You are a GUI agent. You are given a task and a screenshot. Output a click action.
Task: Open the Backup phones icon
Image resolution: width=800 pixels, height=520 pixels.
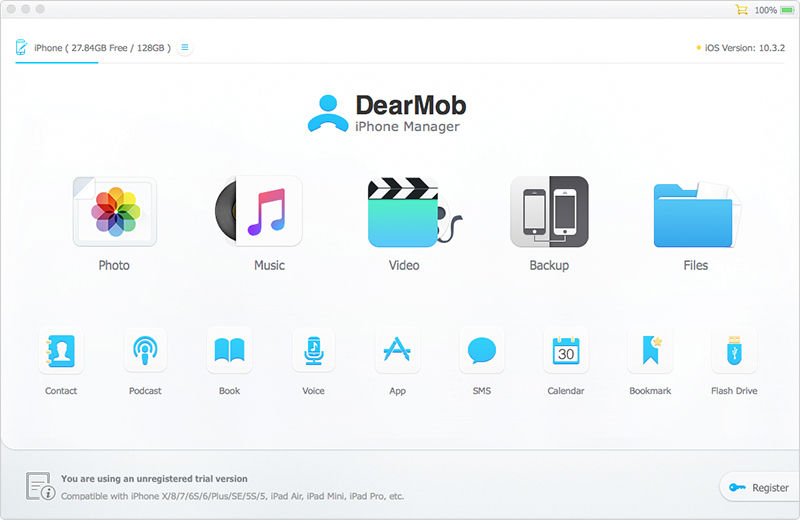[549, 211]
